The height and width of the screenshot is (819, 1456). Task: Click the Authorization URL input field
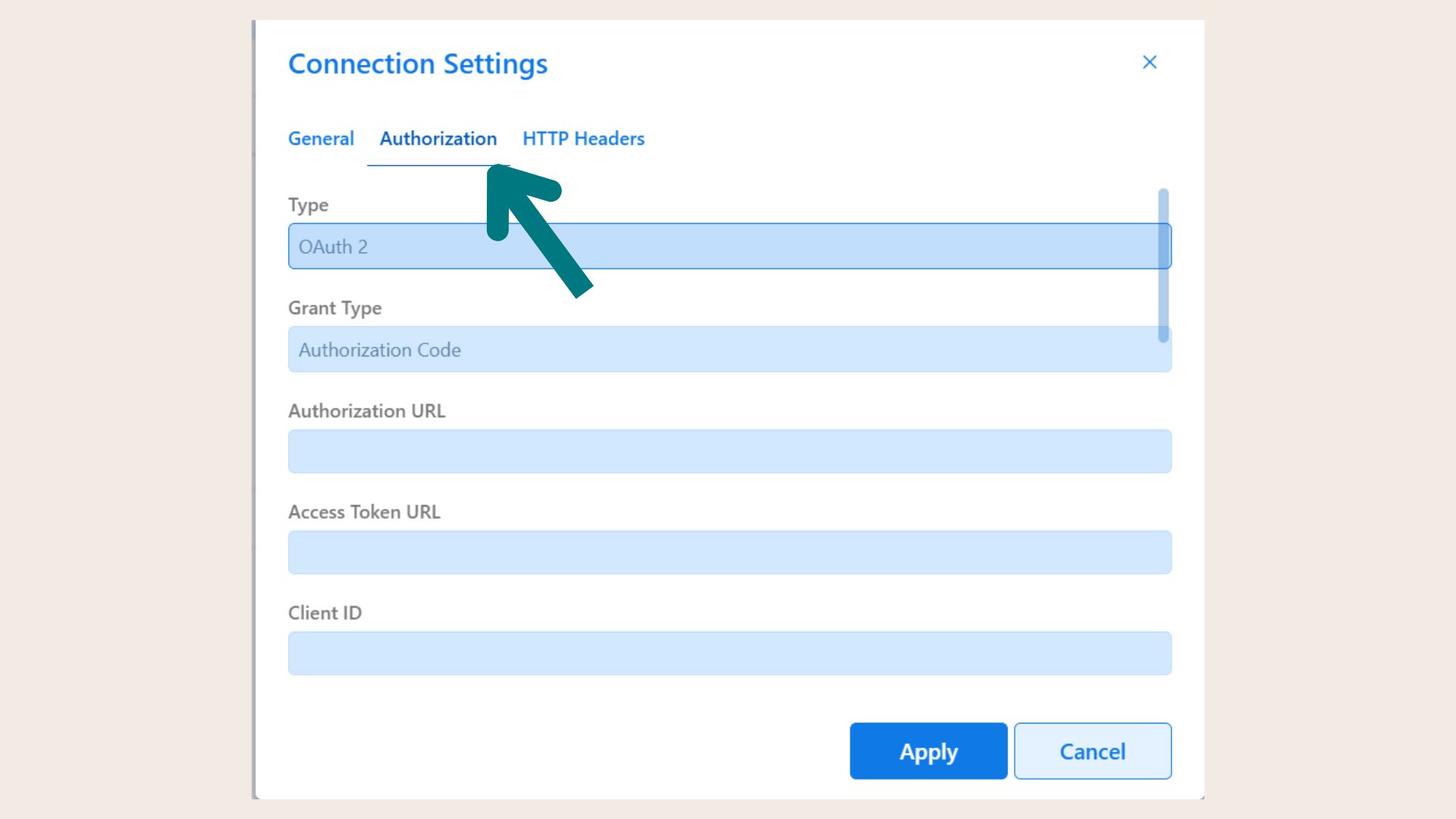(728, 452)
